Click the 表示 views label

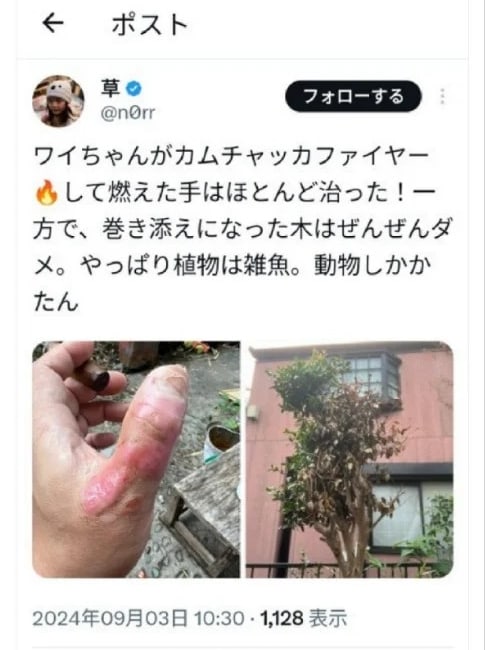[x=328, y=618]
